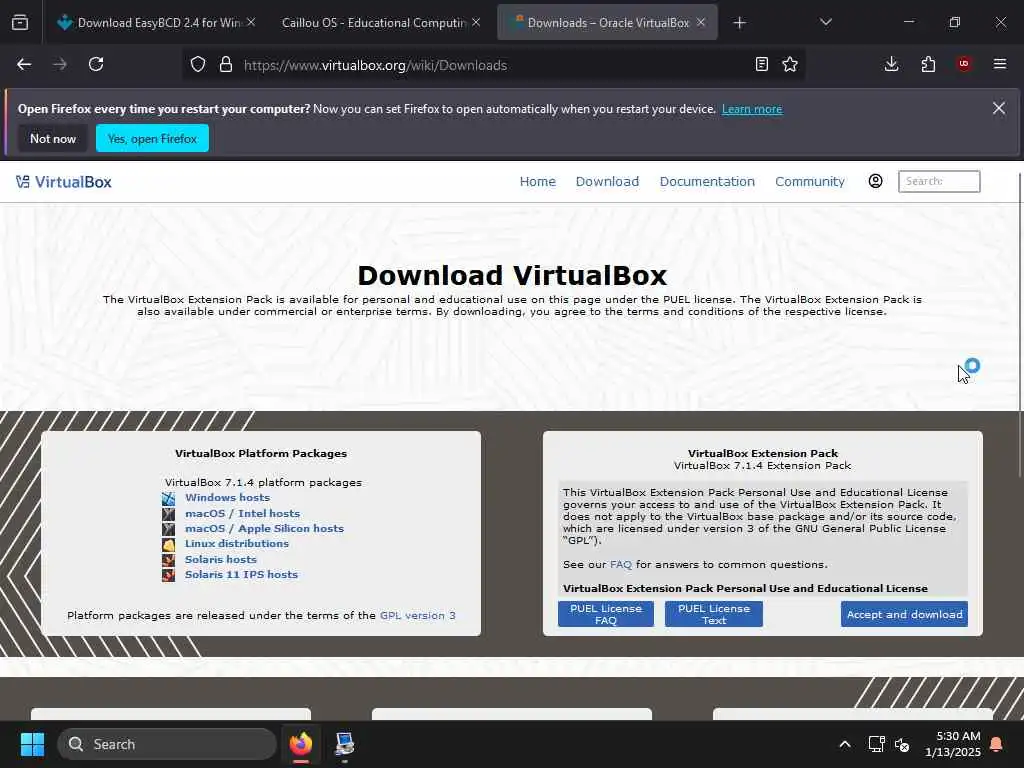The width and height of the screenshot is (1024, 768).
Task: Click Yes, open Firefox button
Action: point(152,138)
